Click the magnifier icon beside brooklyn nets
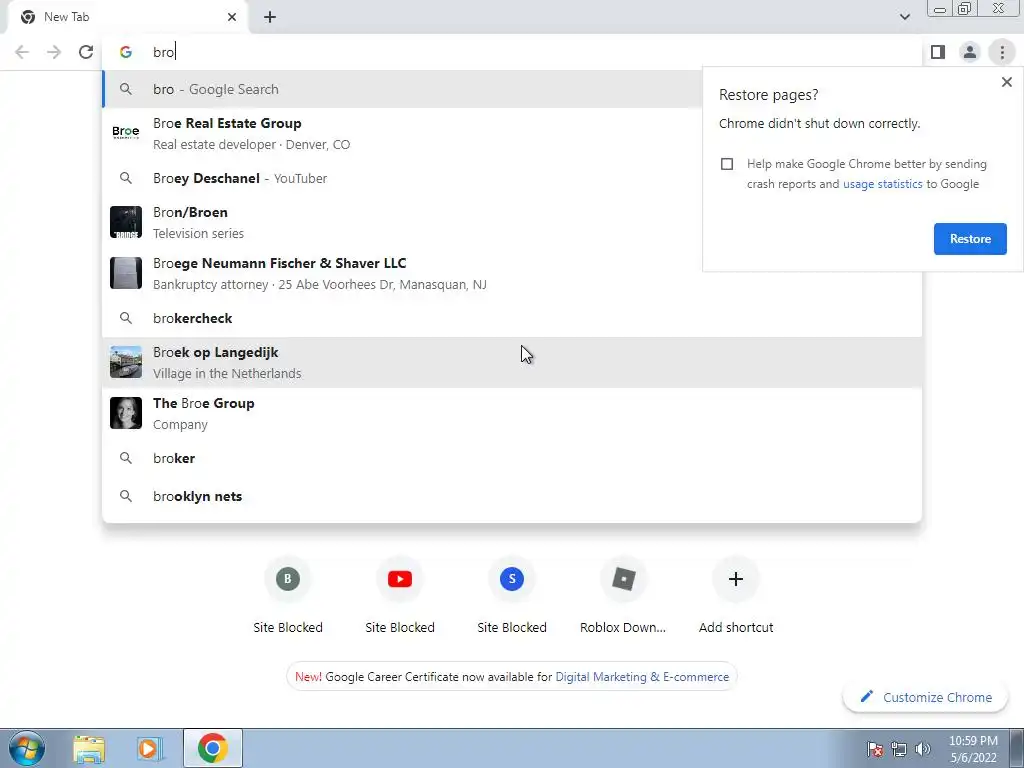The width and height of the screenshot is (1024, 768). [x=125, y=496]
